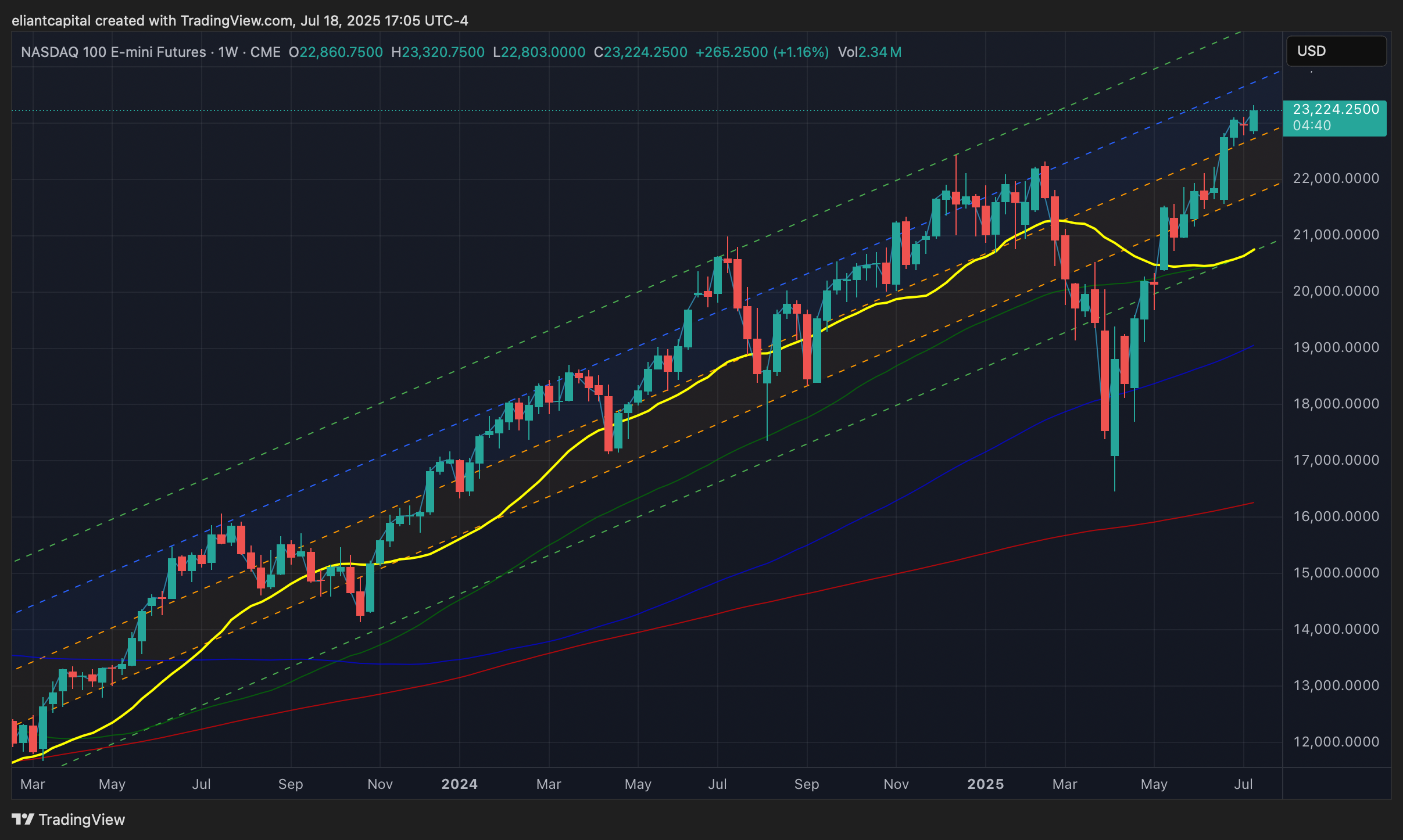This screenshot has height=840, width=1403.
Task: Click the right end of yellow moving average
Action: coord(1253,250)
